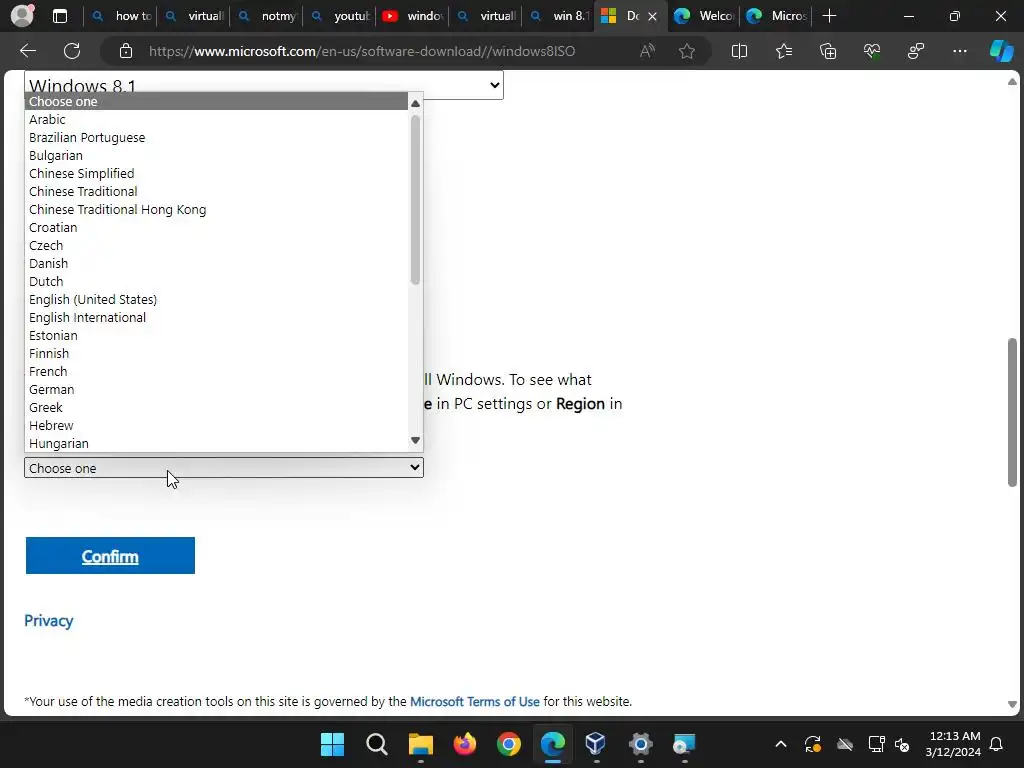Open File Explorer from taskbar
Screen dimensions: 1024x768
421,744
